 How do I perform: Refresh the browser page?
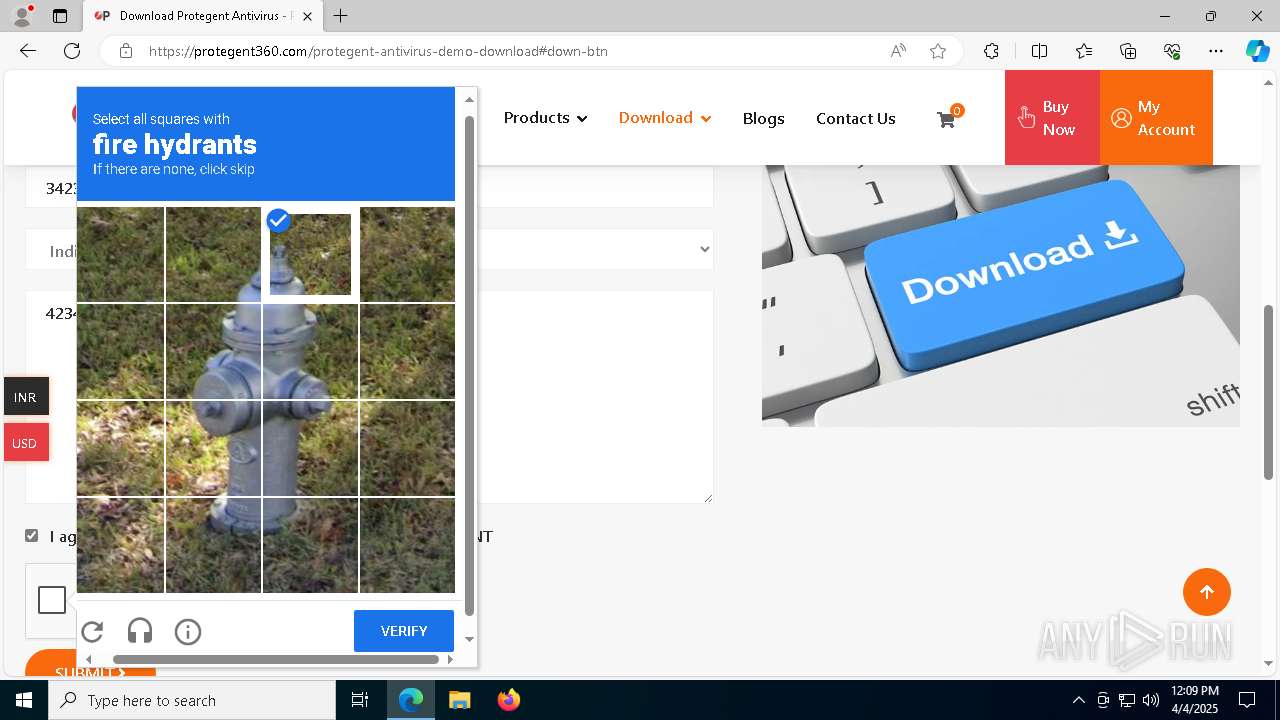[72, 51]
